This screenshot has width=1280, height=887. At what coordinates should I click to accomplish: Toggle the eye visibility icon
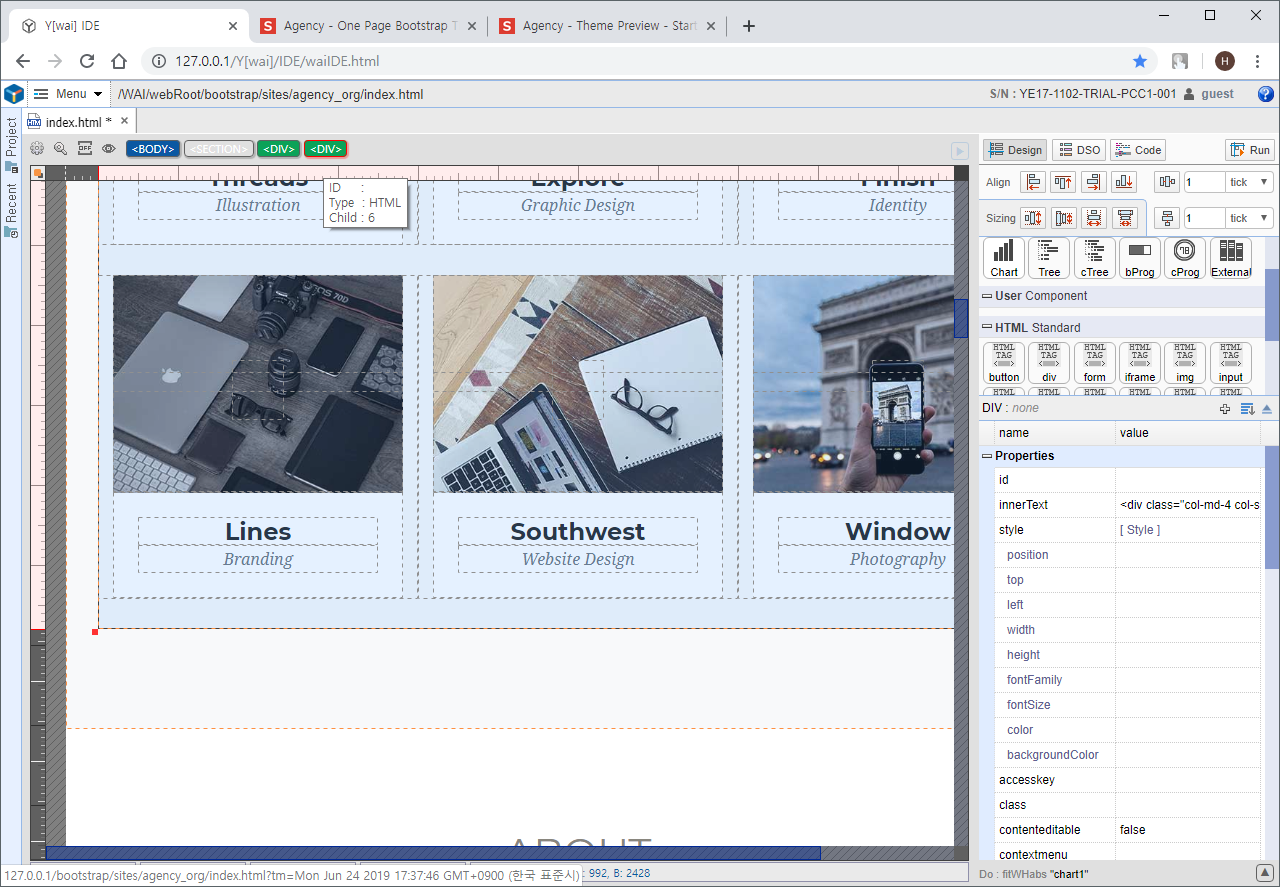pyautogui.click(x=109, y=149)
